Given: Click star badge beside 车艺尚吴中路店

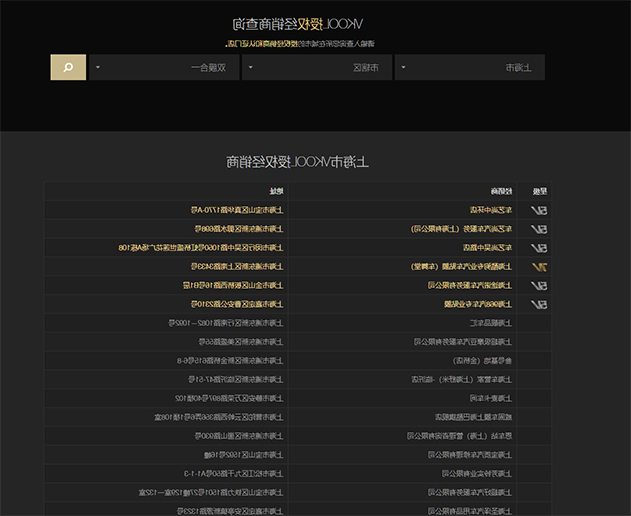Looking at the screenshot, I should click(538, 248).
